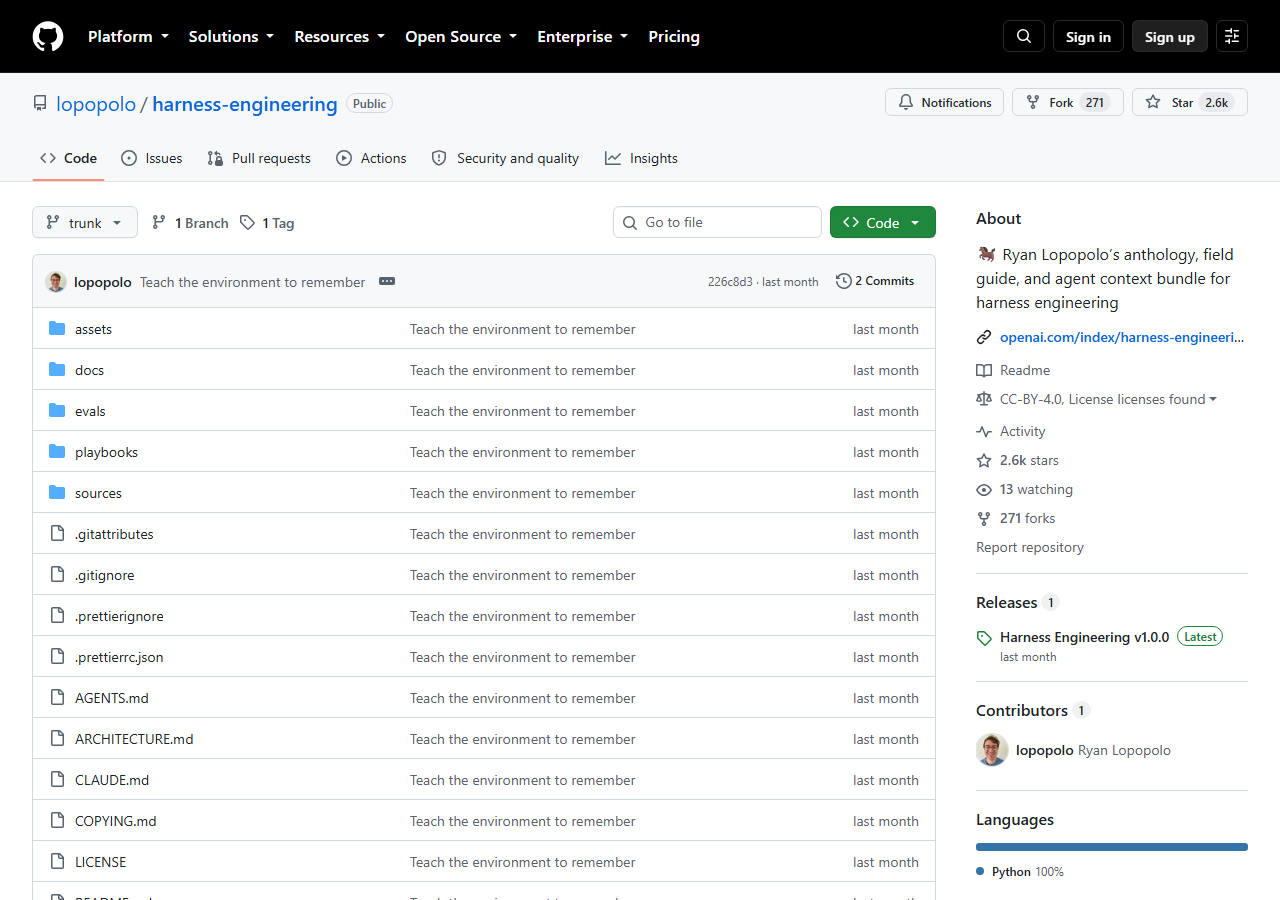Open the COPYING.md file
Screen dimensions: 1280x900
coord(116,821)
